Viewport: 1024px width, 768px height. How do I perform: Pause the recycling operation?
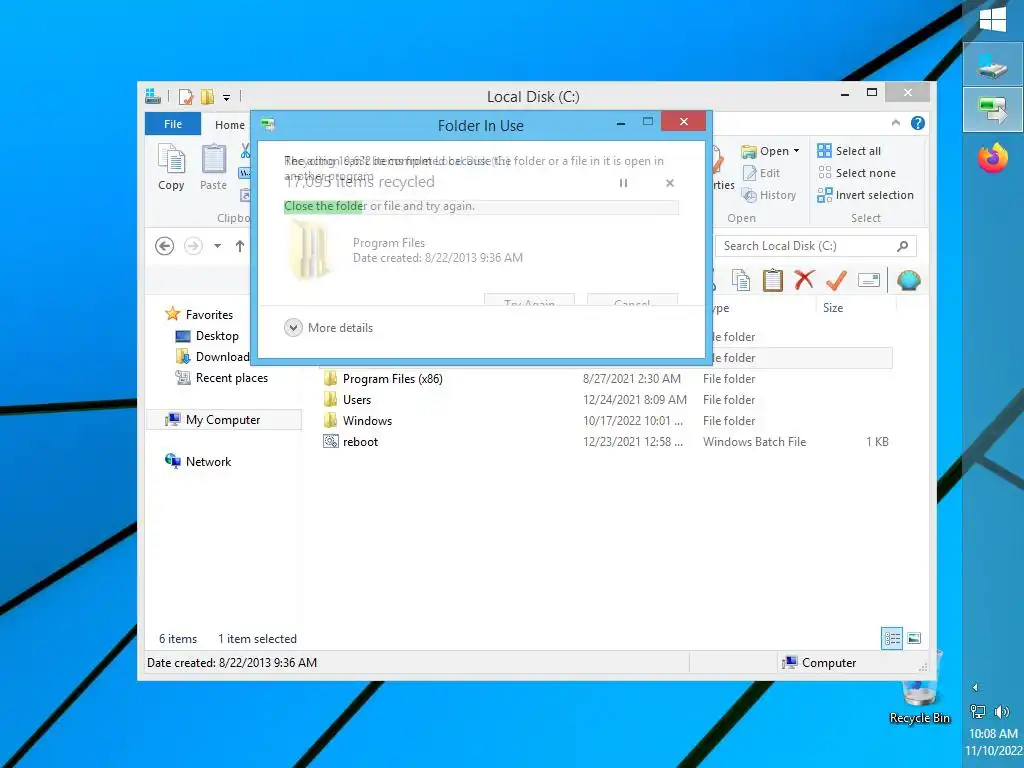[623, 184]
